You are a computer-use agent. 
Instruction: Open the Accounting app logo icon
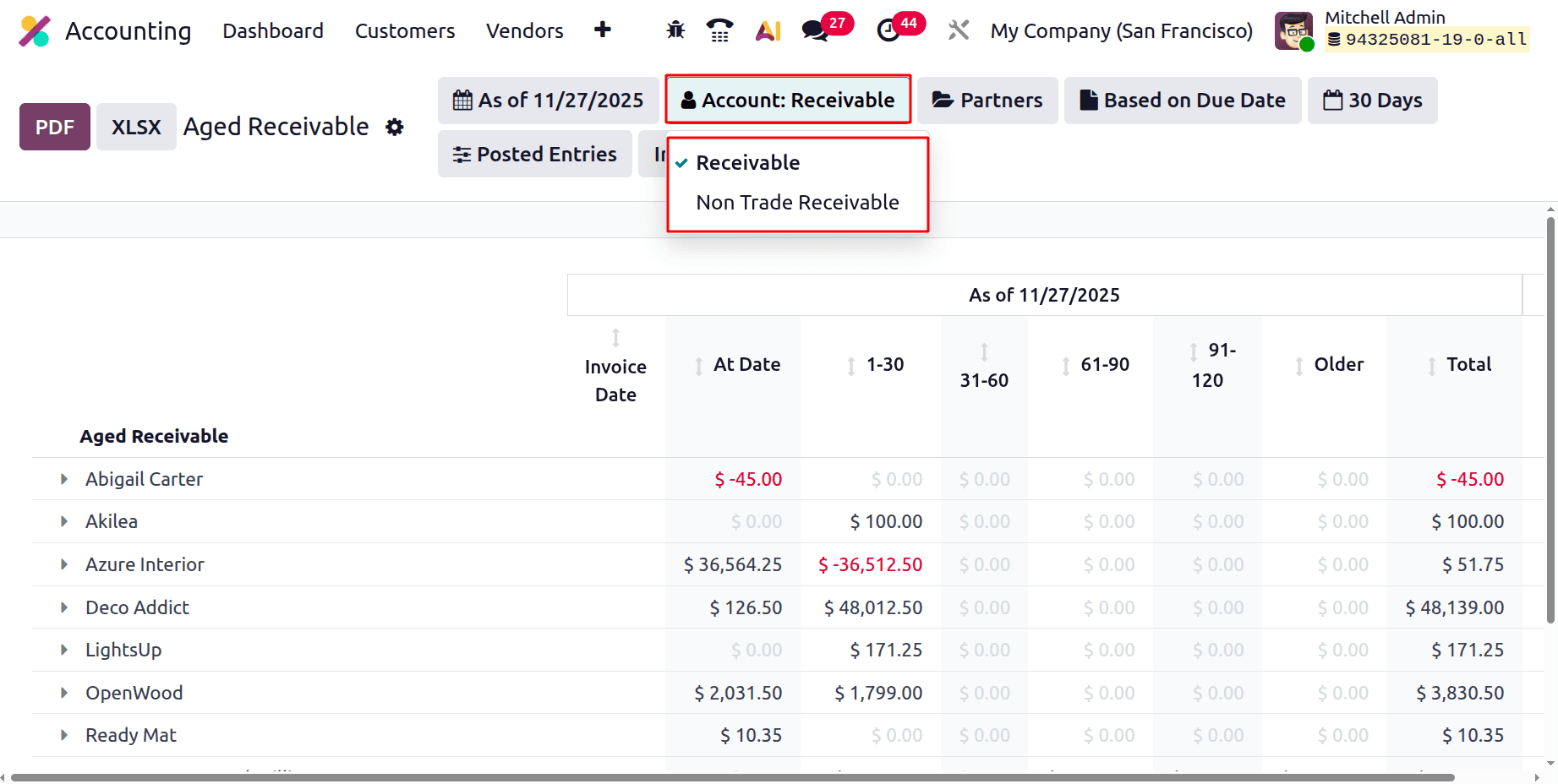[35, 31]
